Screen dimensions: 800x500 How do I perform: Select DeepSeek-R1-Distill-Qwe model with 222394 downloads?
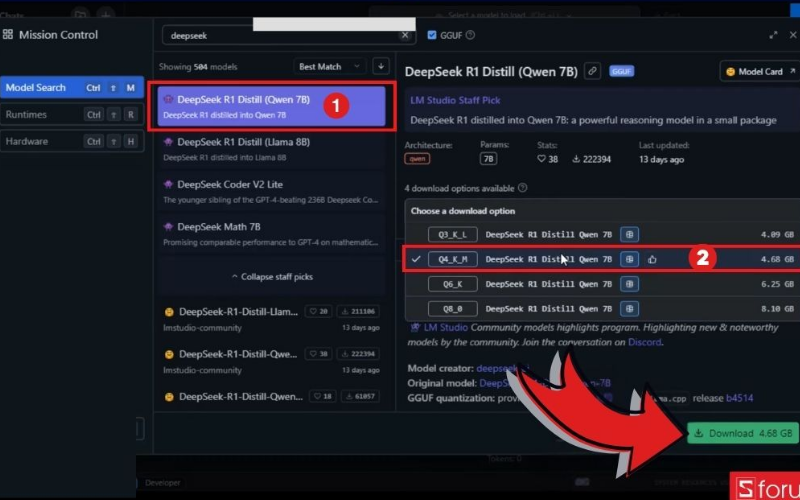pyautogui.click(x=271, y=361)
